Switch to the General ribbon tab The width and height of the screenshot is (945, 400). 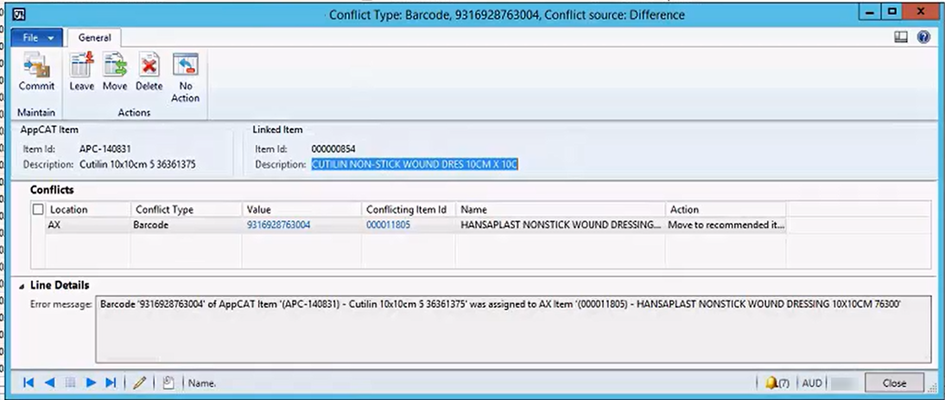pos(94,37)
